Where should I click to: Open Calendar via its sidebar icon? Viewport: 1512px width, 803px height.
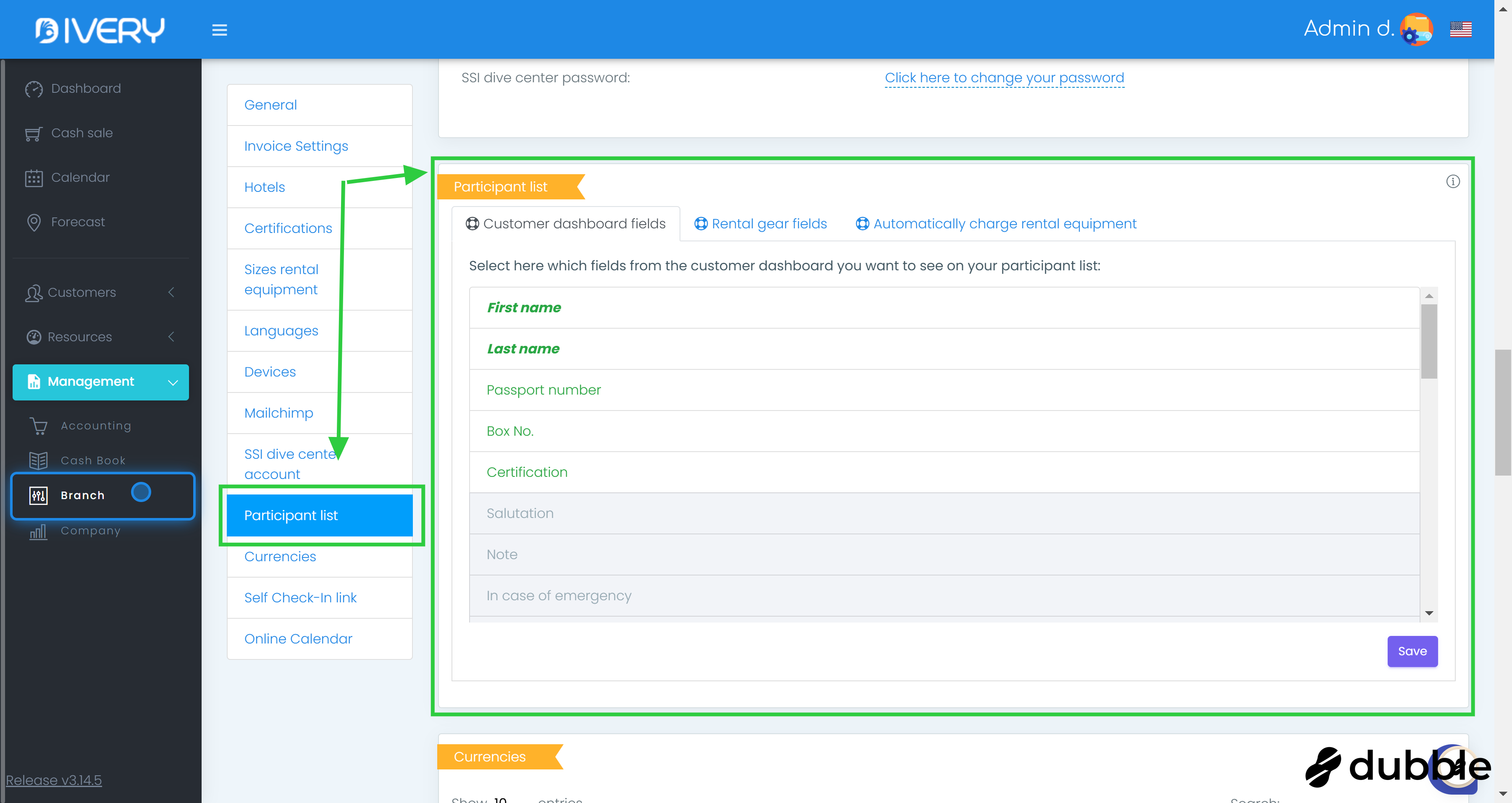pos(34,178)
